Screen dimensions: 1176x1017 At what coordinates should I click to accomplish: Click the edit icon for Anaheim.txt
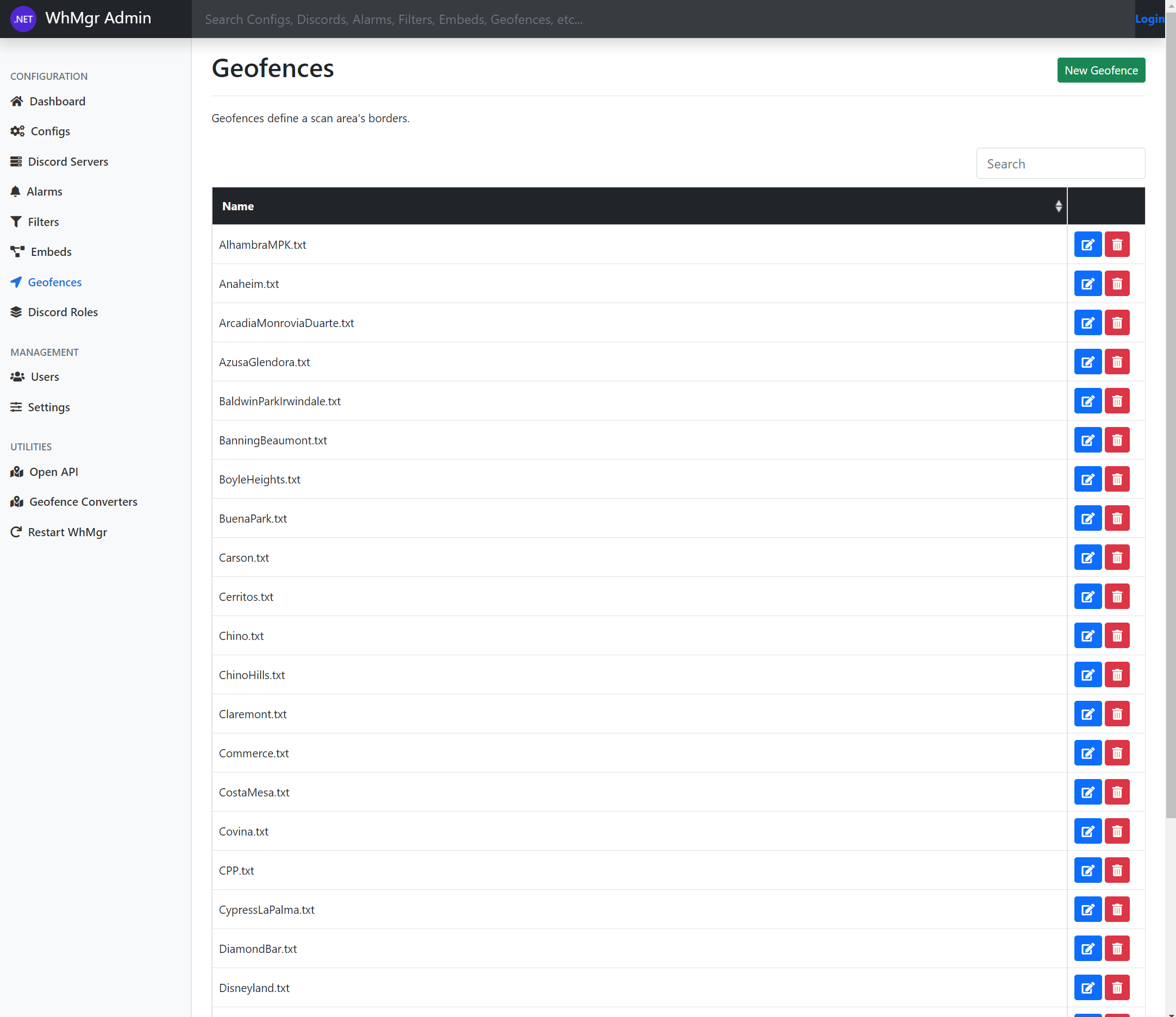[x=1087, y=284]
